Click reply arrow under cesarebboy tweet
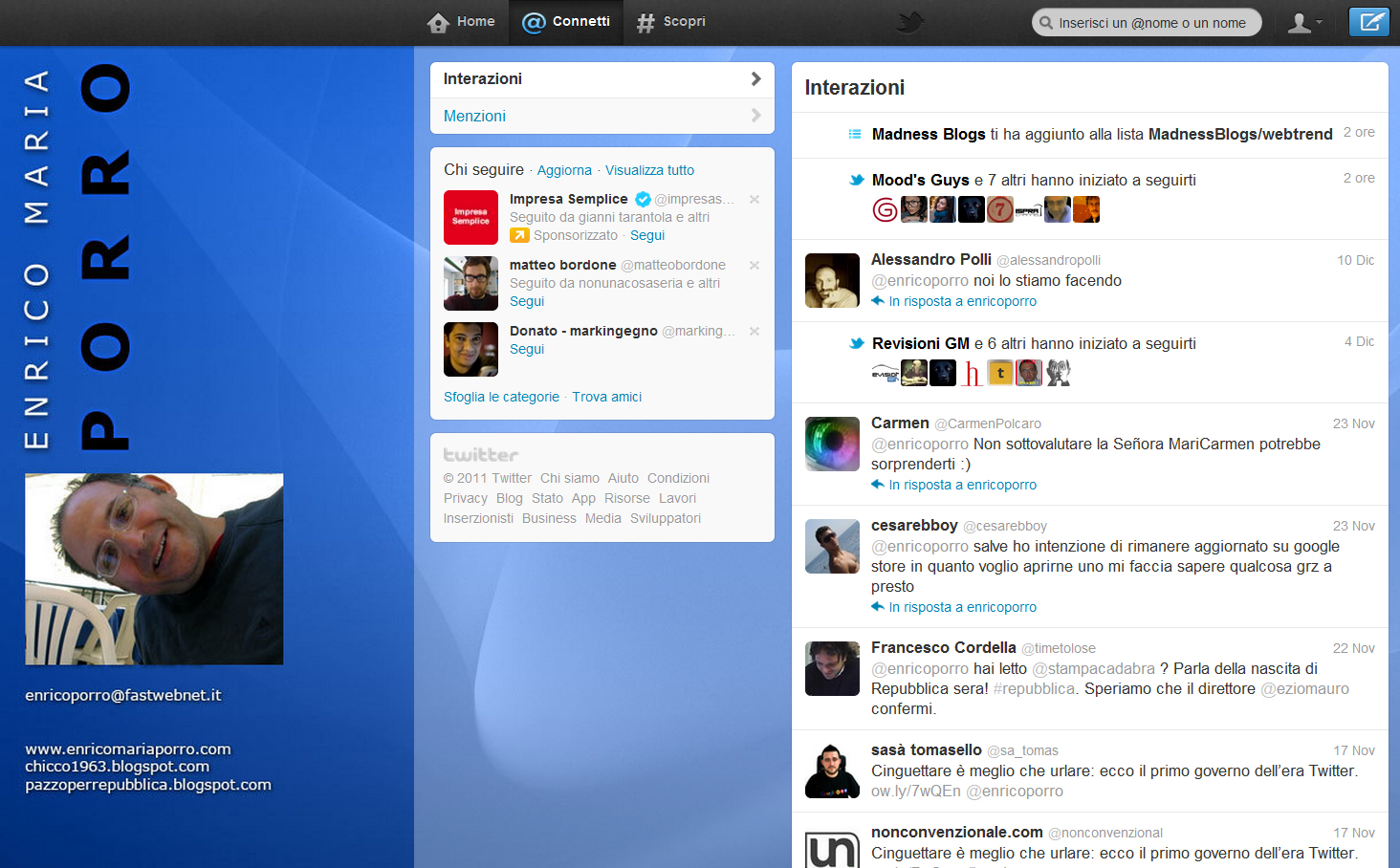The width and height of the screenshot is (1400, 868). pyautogui.click(x=878, y=607)
